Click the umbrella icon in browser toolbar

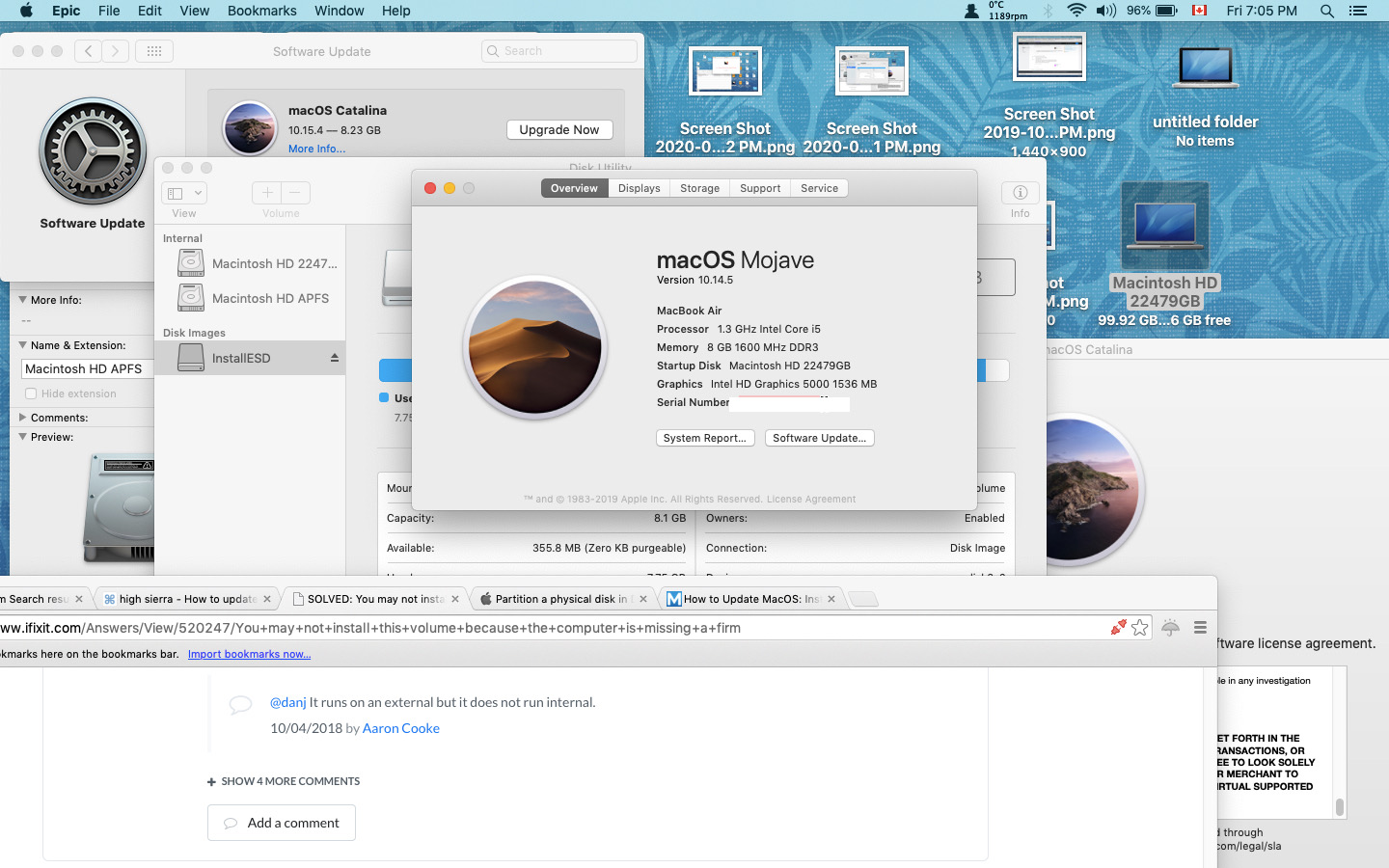coord(1170,628)
